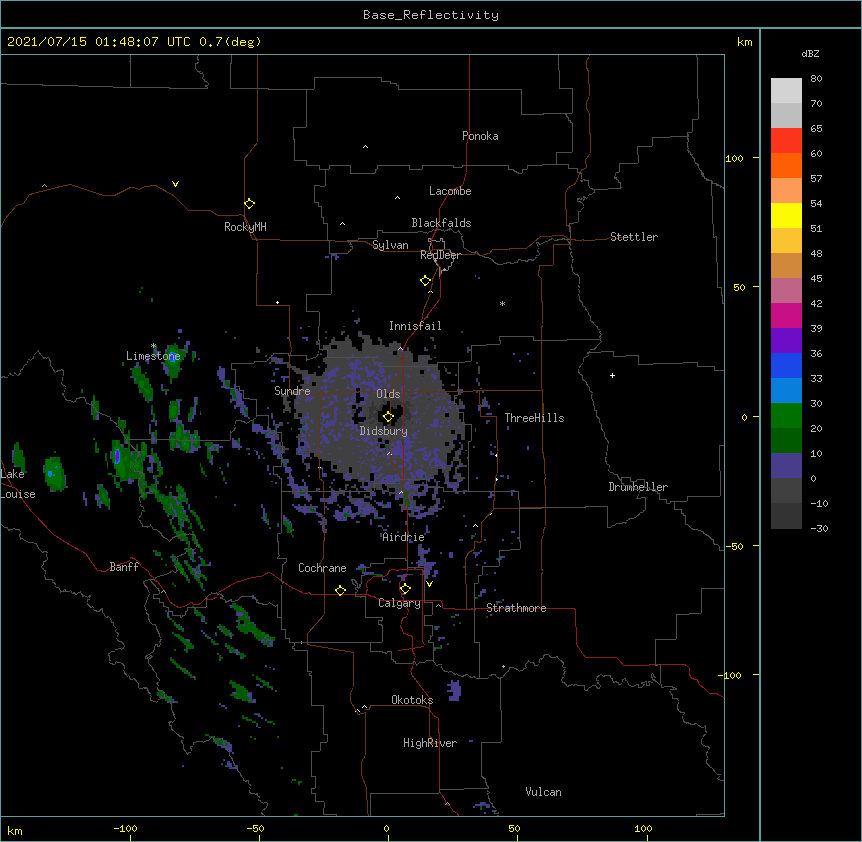Click the Base_Reflectivity title text
Screen dimensions: 862x842
[430, 15]
